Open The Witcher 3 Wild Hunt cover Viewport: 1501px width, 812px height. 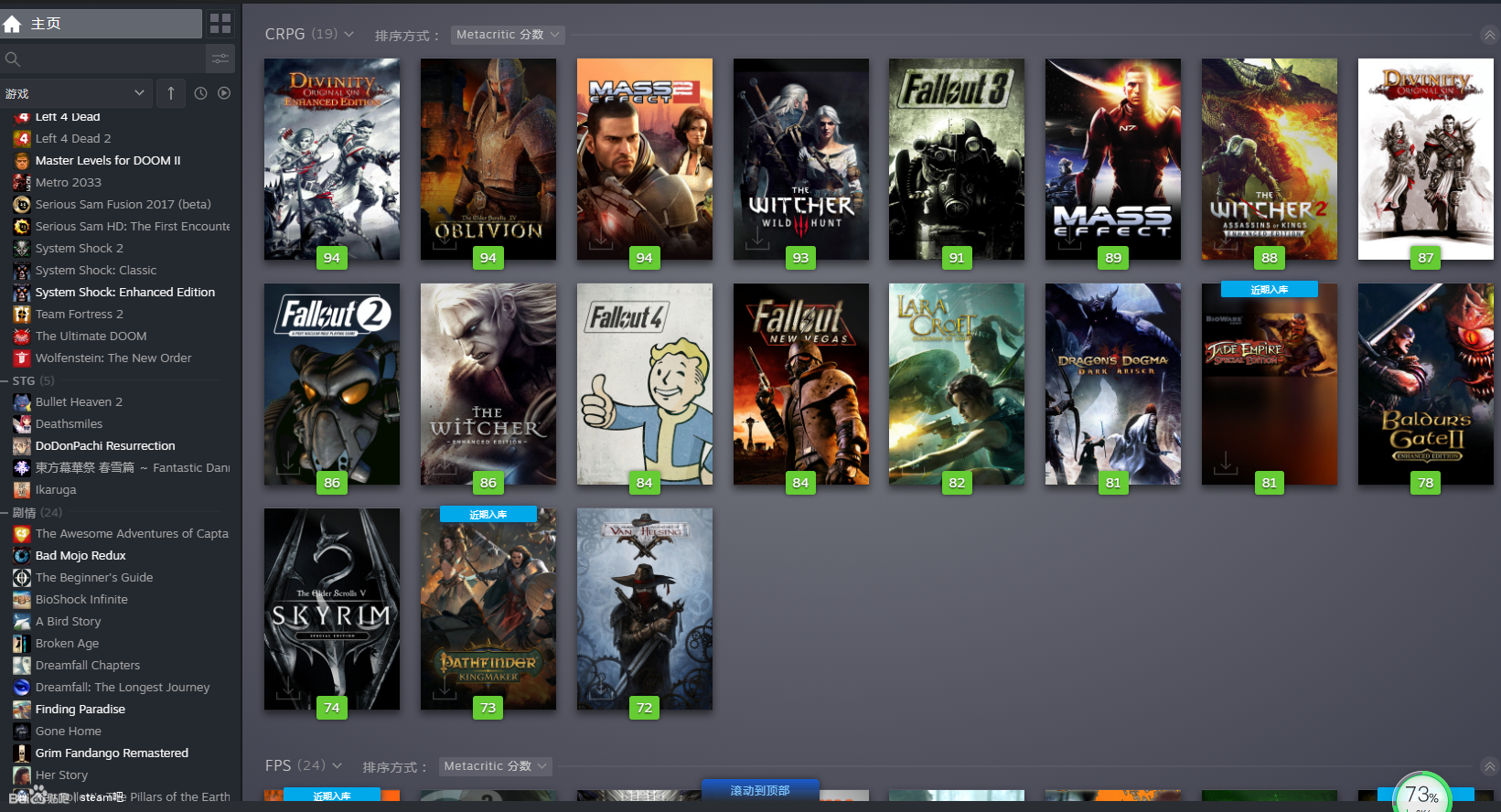coord(801,159)
